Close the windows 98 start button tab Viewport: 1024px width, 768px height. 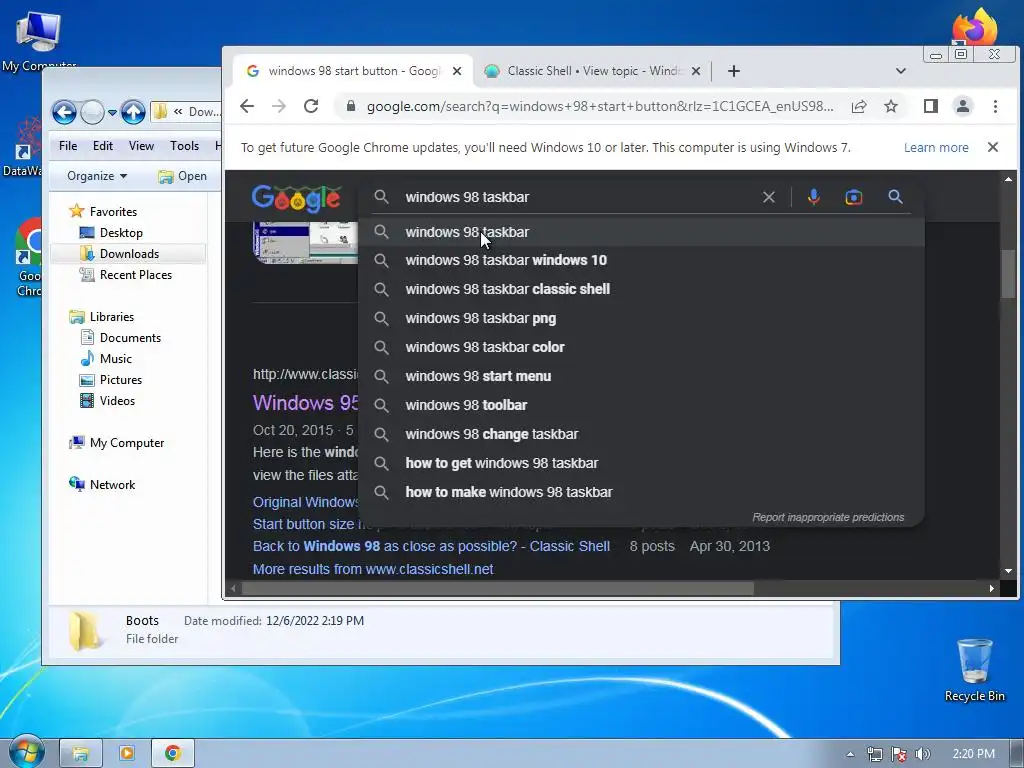[457, 71]
